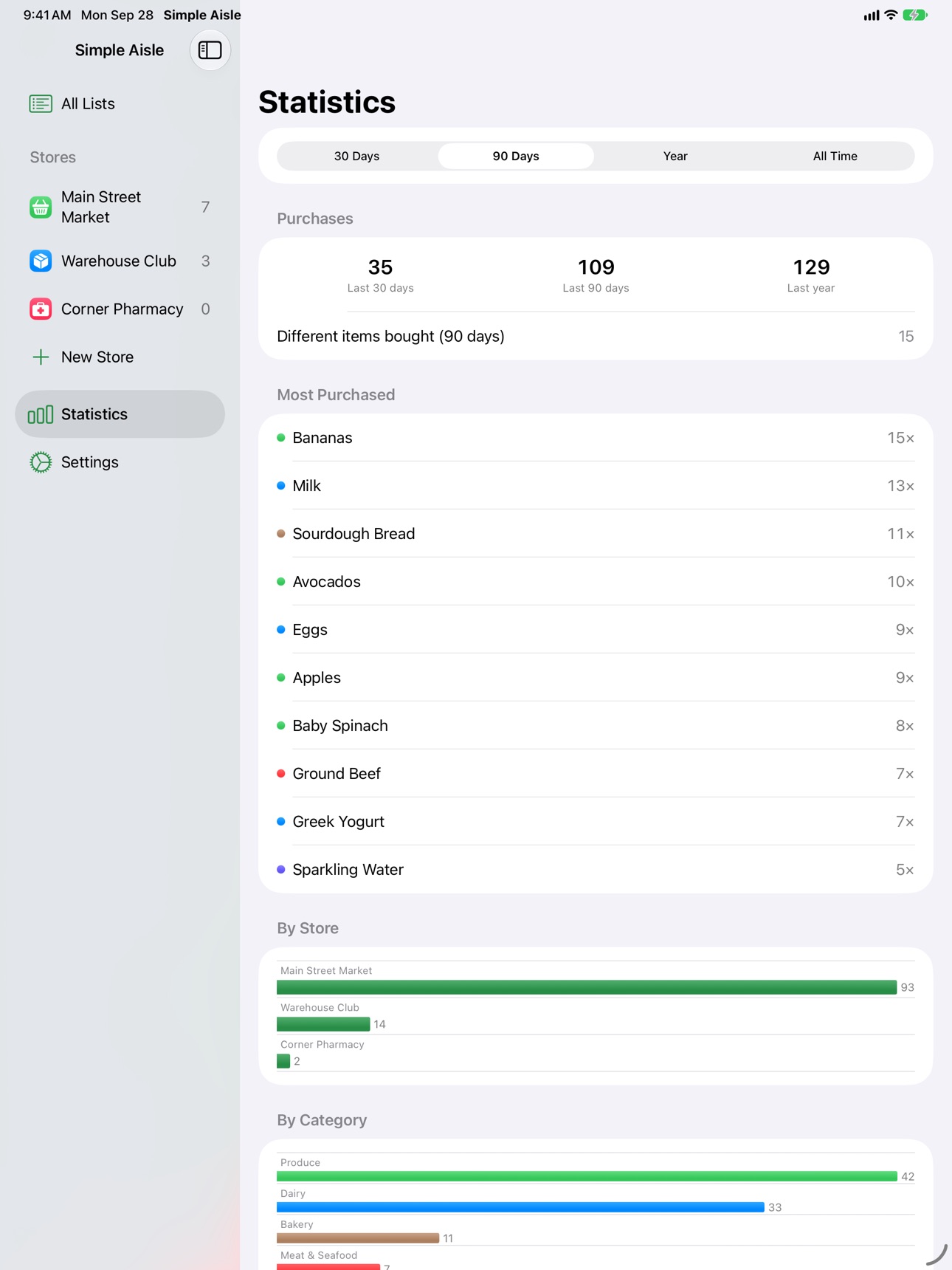
Task: Open the Settings gear icon
Action: 41,462
